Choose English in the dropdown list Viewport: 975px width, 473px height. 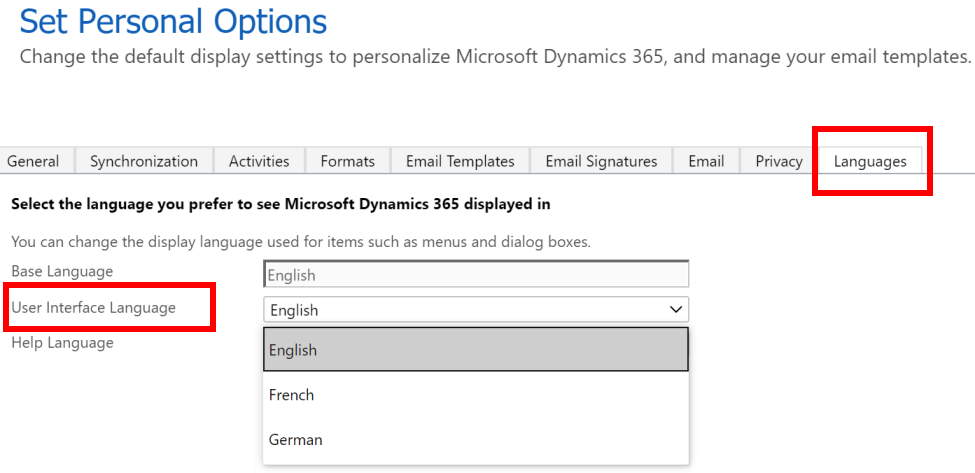476,350
